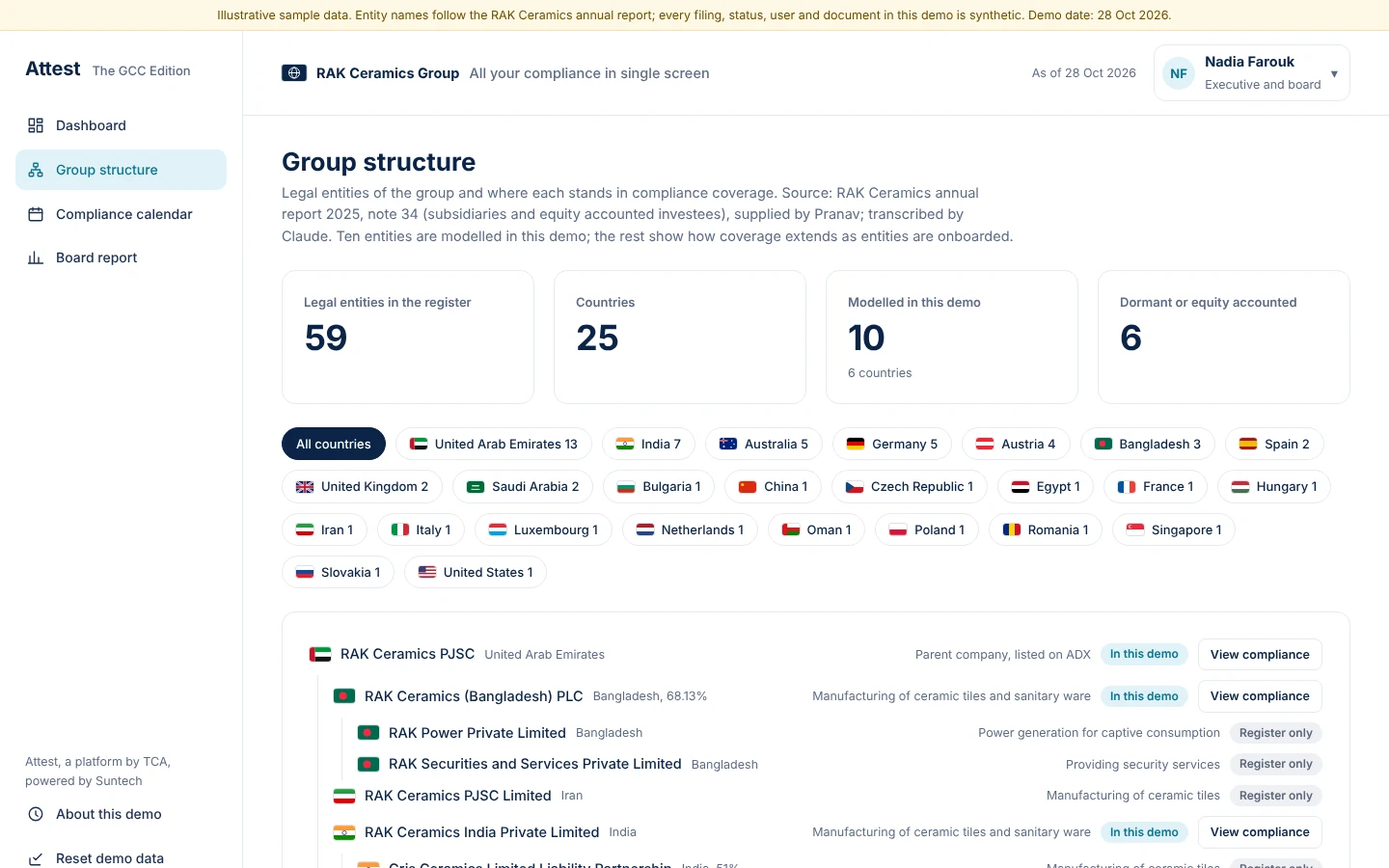Click the Legal entities in the register card
1389x868 pixels.
pyautogui.click(x=408, y=337)
